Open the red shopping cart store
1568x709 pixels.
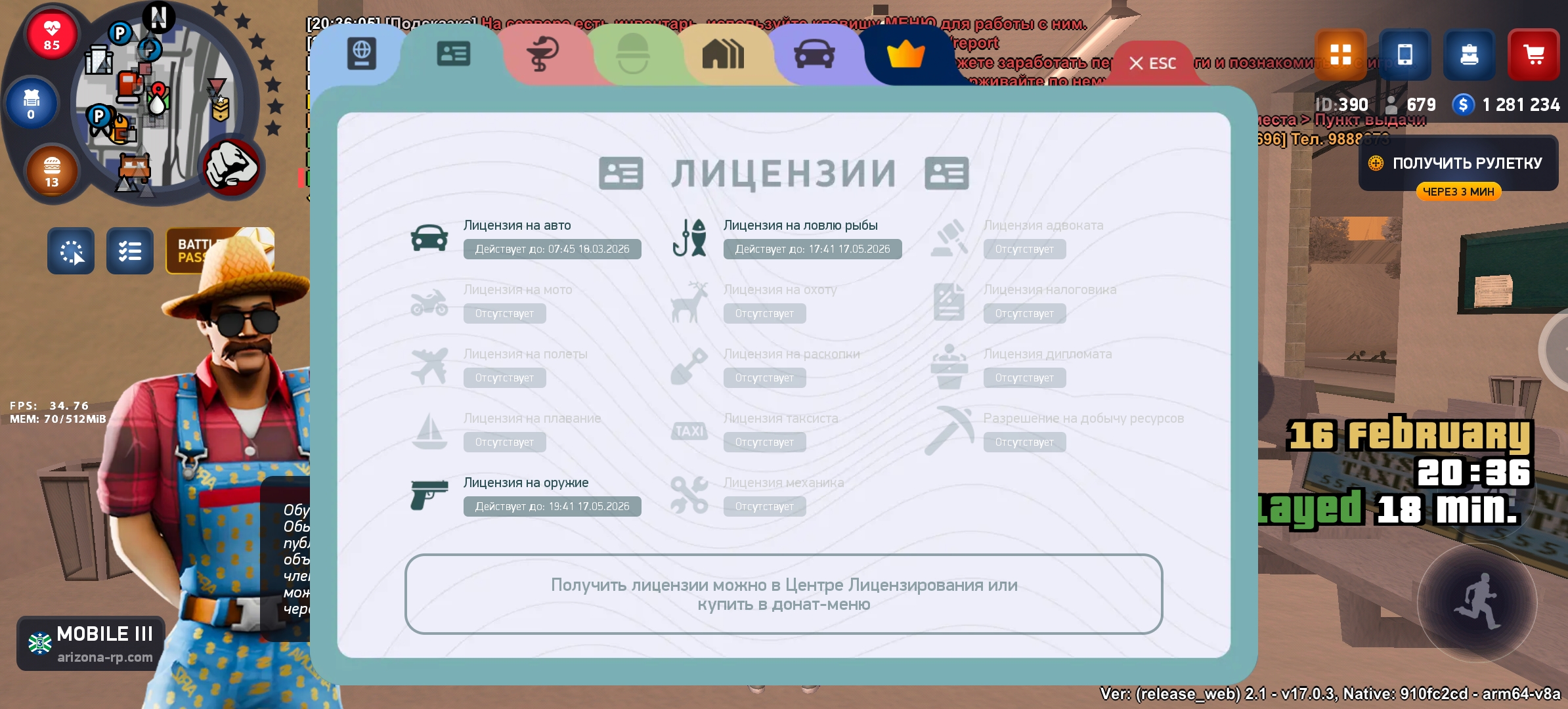click(x=1533, y=55)
